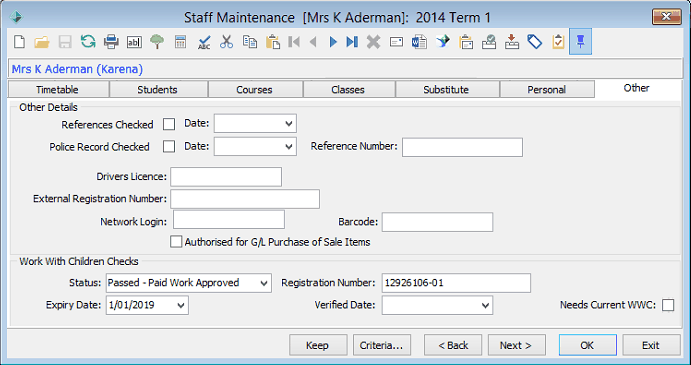Click the inbox tray check icon
Image resolution: width=691 pixels, height=365 pixels.
click(x=489, y=42)
